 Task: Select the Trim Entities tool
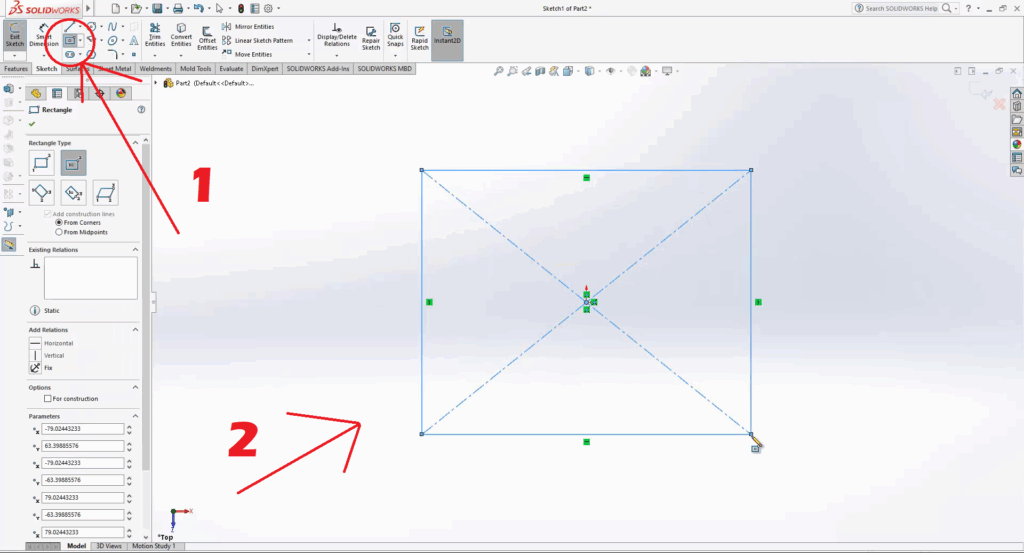point(155,36)
